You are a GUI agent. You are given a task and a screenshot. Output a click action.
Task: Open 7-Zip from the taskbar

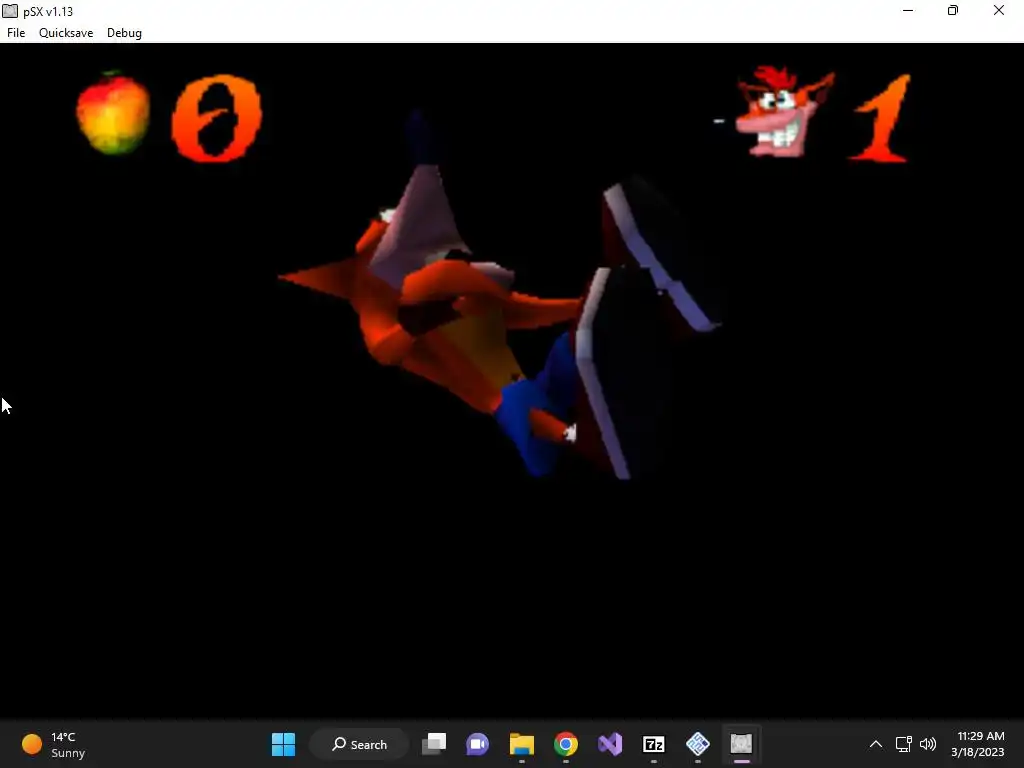pyautogui.click(x=654, y=744)
